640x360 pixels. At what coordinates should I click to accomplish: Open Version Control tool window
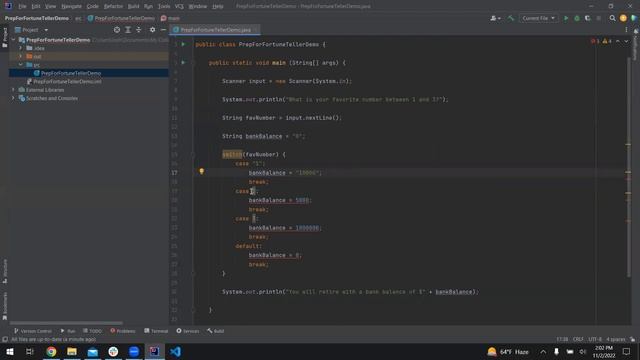[x=33, y=331]
